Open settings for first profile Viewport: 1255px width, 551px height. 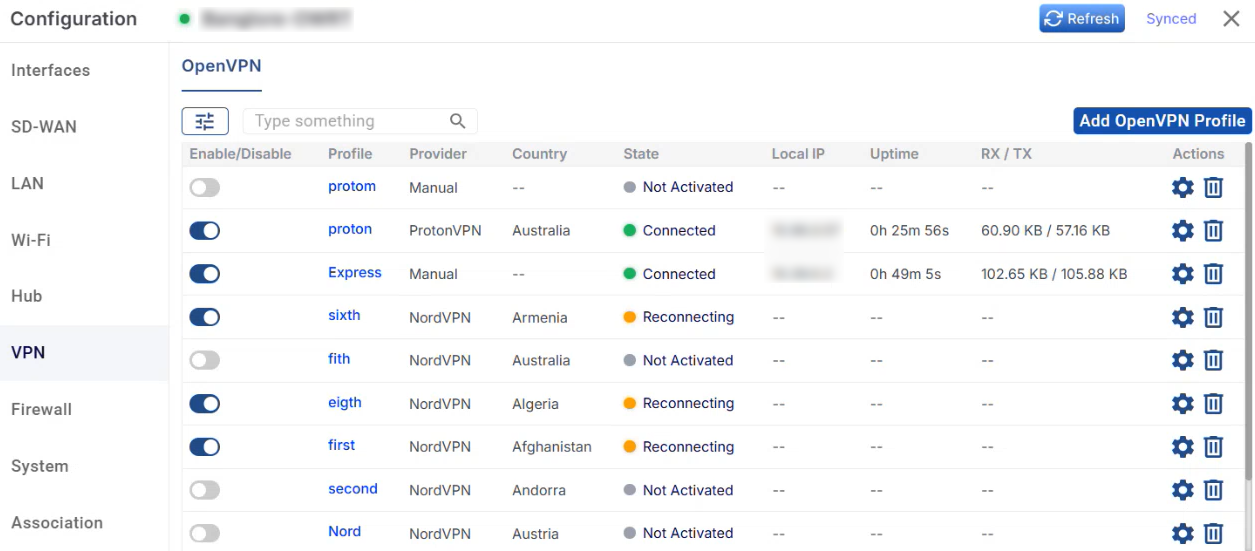click(x=1183, y=447)
